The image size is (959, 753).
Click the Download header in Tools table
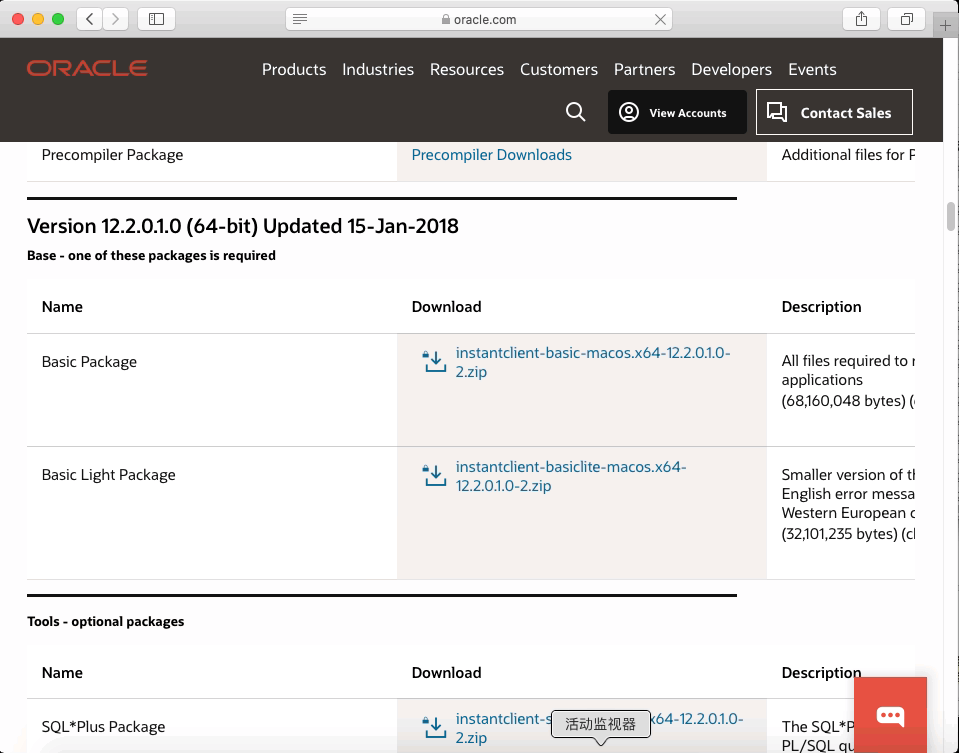446,673
